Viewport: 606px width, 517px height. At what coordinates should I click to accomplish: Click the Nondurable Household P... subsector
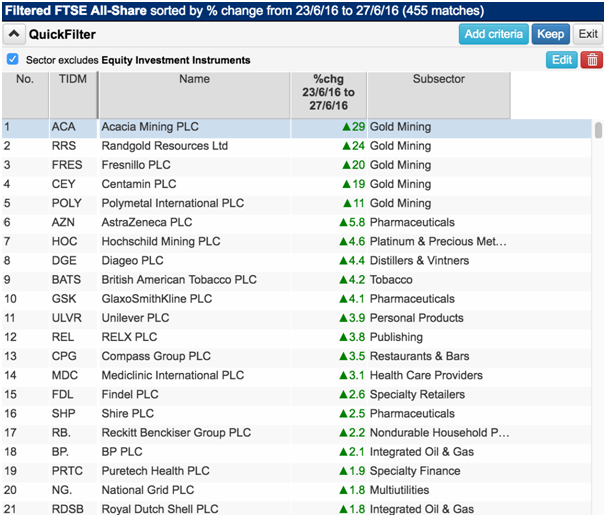click(439, 433)
